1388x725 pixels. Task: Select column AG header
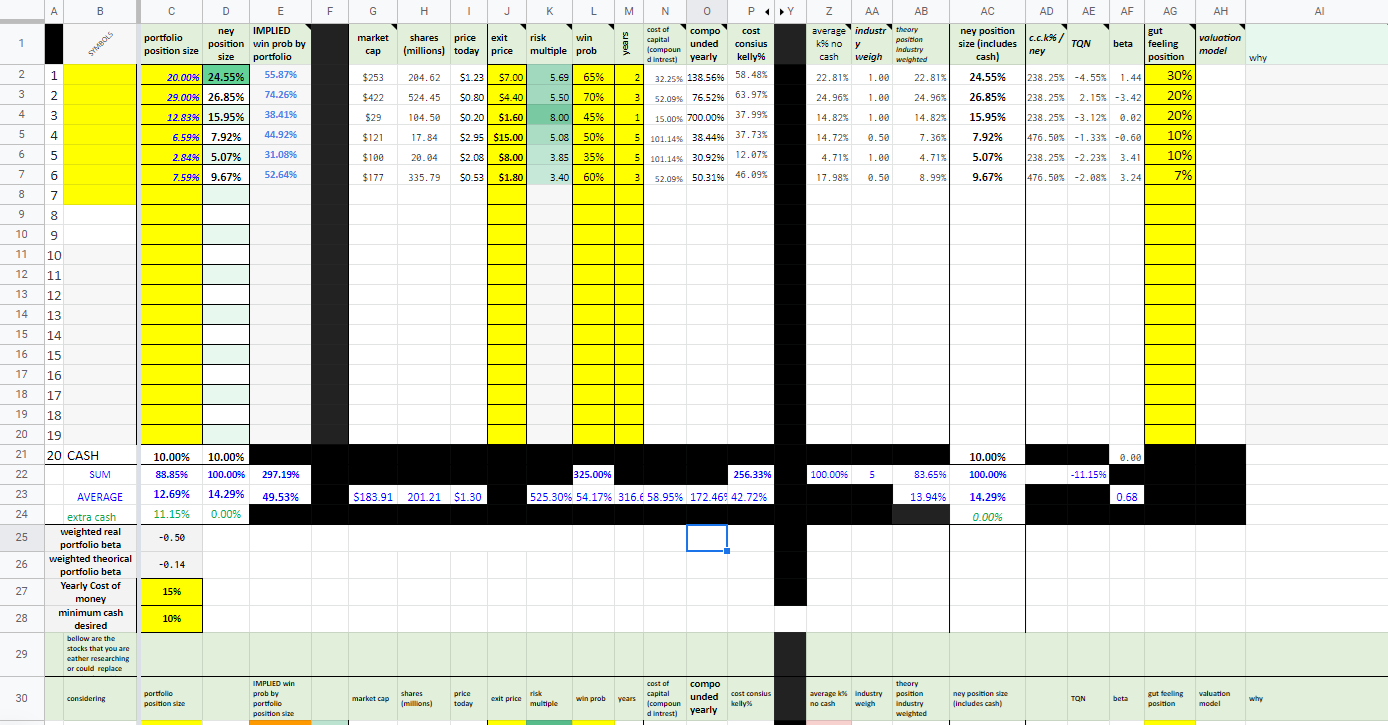pyautogui.click(x=1170, y=10)
